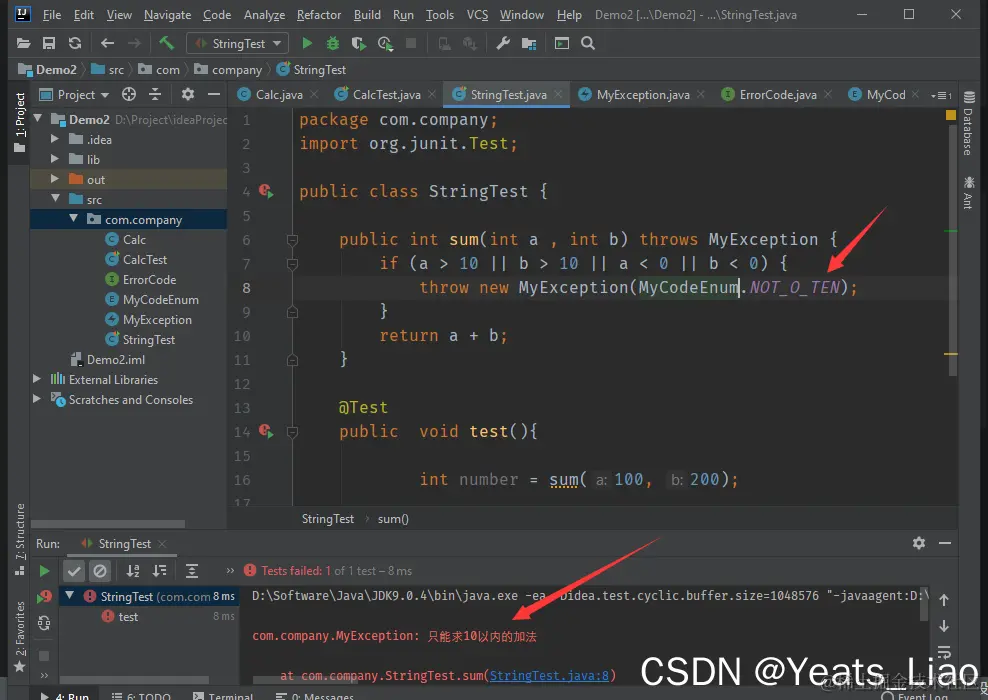
Task: Open StringTest run configuration dropdown
Action: [238, 43]
